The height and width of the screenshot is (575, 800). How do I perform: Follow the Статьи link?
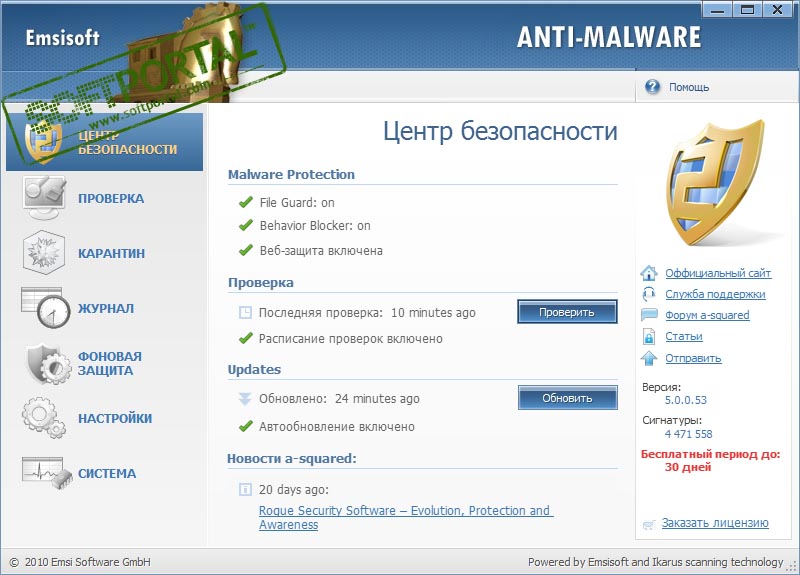point(684,337)
